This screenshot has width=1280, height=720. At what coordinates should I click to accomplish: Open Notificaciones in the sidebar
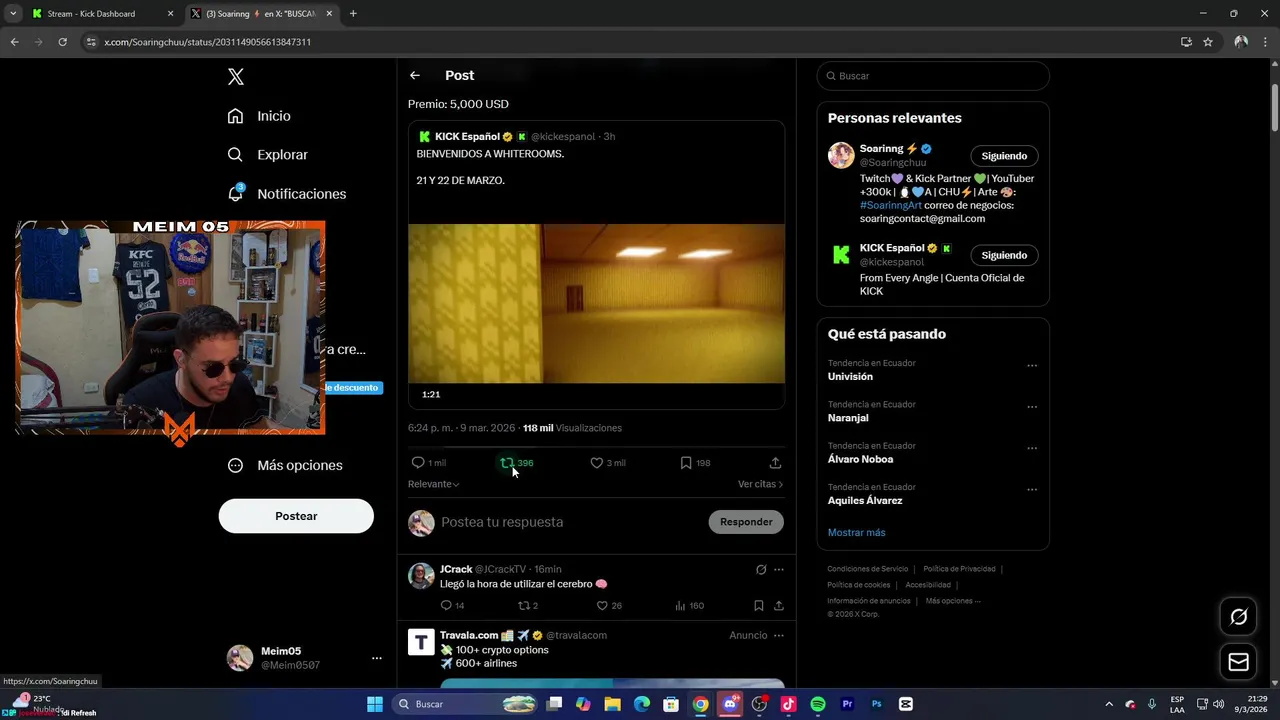(x=287, y=194)
